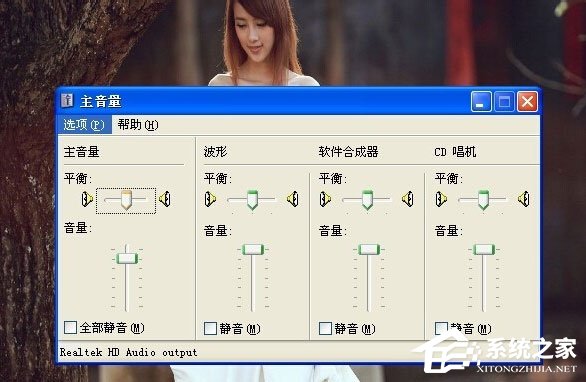Click the 软件合成器 balance slider thumb
The image size is (586, 382).
pos(368,200)
